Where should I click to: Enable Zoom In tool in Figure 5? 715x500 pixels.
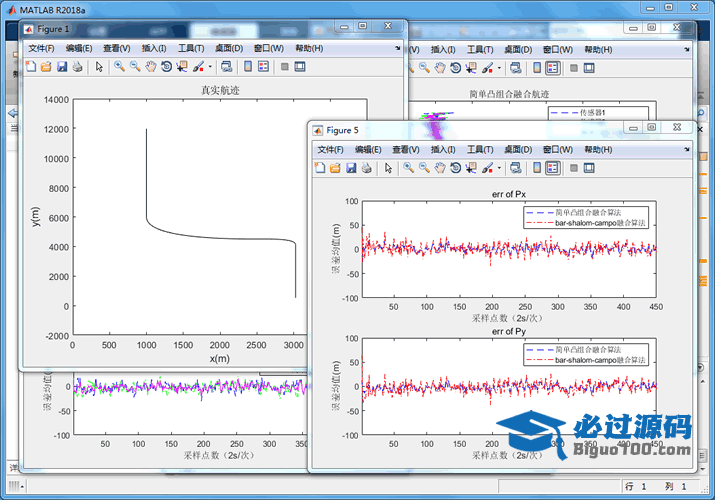(409, 168)
